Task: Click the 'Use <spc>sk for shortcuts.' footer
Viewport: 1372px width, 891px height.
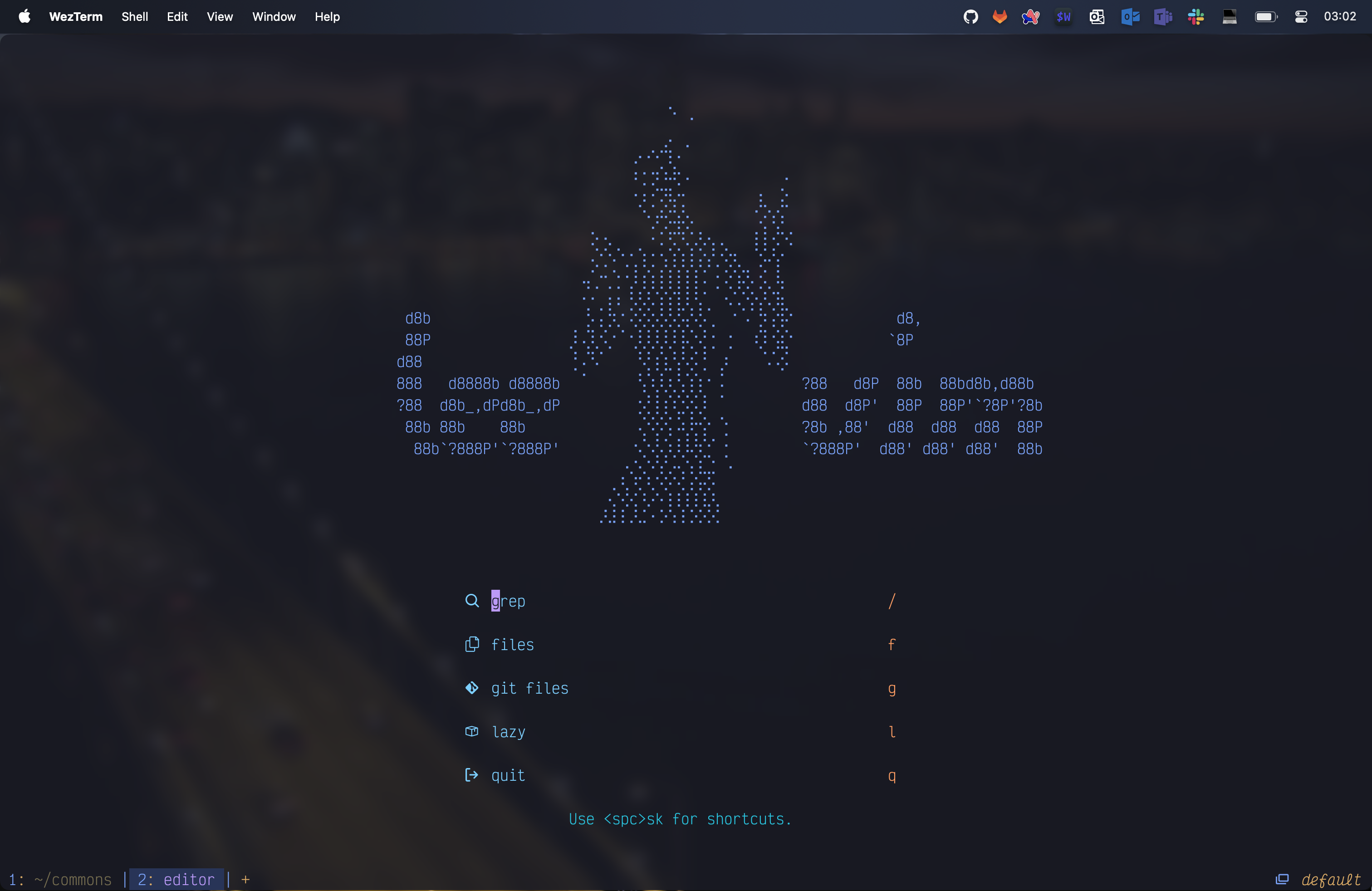Action: click(x=680, y=819)
